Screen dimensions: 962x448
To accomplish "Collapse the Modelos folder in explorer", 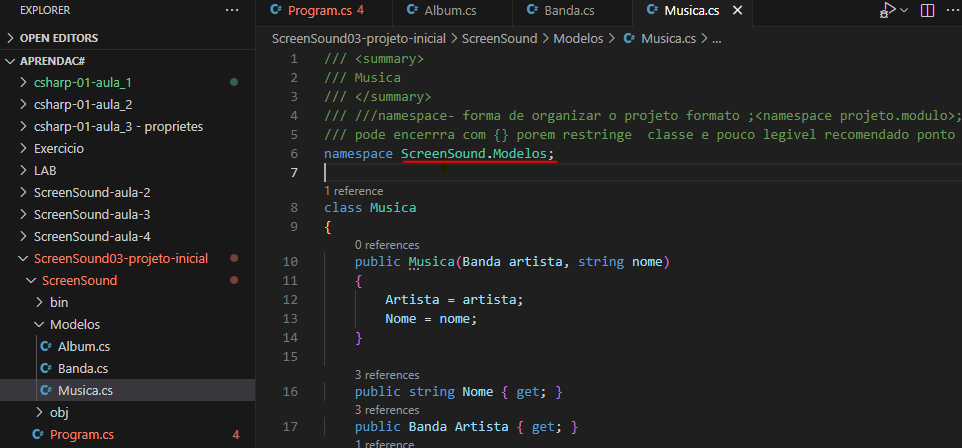I will pos(74,324).
